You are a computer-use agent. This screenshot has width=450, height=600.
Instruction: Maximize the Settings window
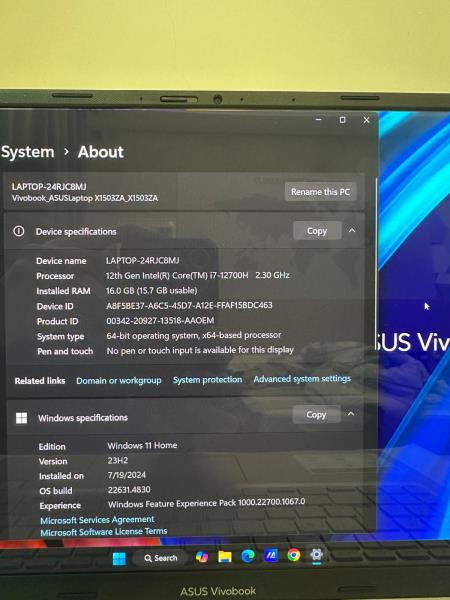[342, 120]
